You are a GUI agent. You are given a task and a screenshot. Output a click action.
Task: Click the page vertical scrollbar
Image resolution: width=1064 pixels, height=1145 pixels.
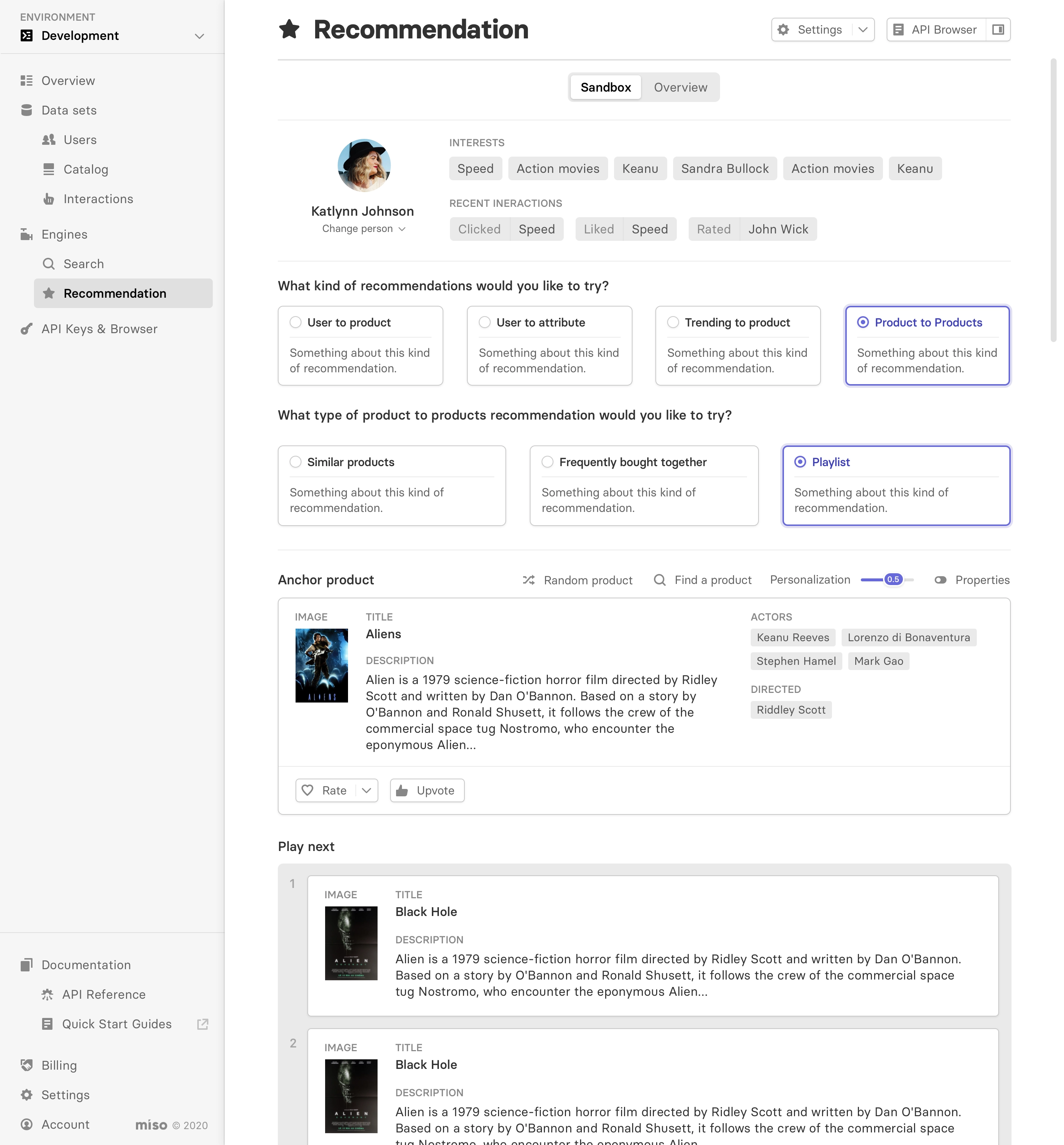1054,200
